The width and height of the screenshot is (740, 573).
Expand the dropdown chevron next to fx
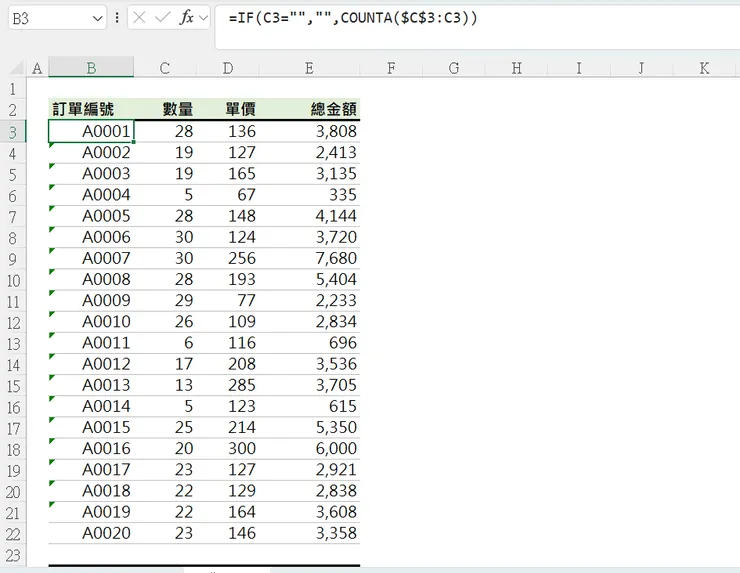tap(203, 18)
